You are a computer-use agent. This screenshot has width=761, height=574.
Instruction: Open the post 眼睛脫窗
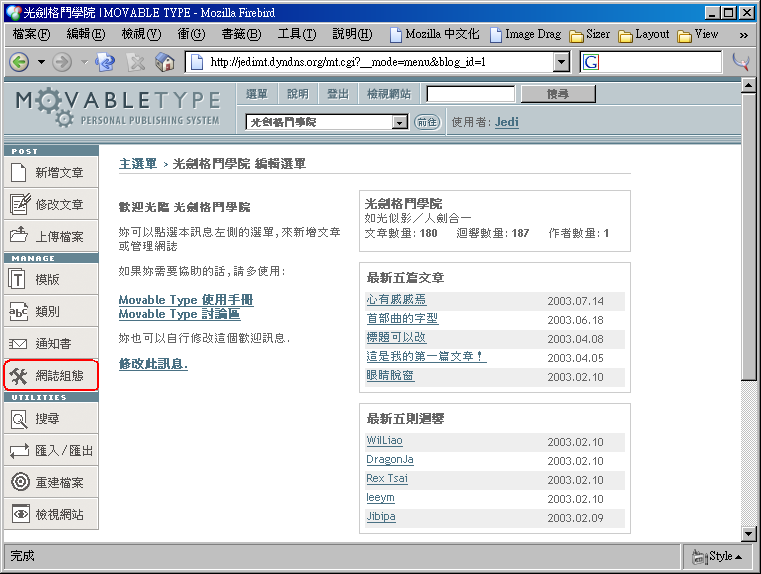390,376
